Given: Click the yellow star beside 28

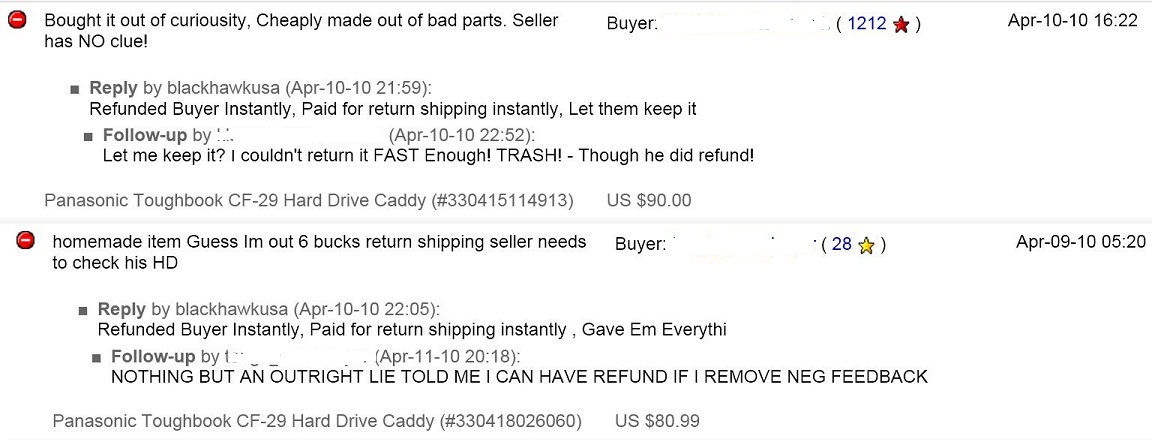Looking at the screenshot, I should coord(866,245).
